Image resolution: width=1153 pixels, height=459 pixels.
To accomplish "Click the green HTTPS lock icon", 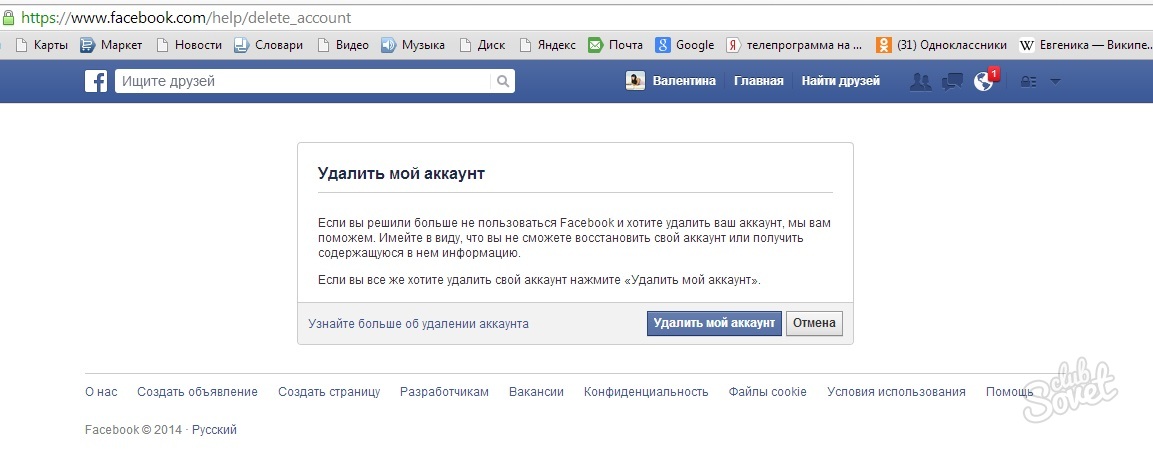I will [8, 17].
